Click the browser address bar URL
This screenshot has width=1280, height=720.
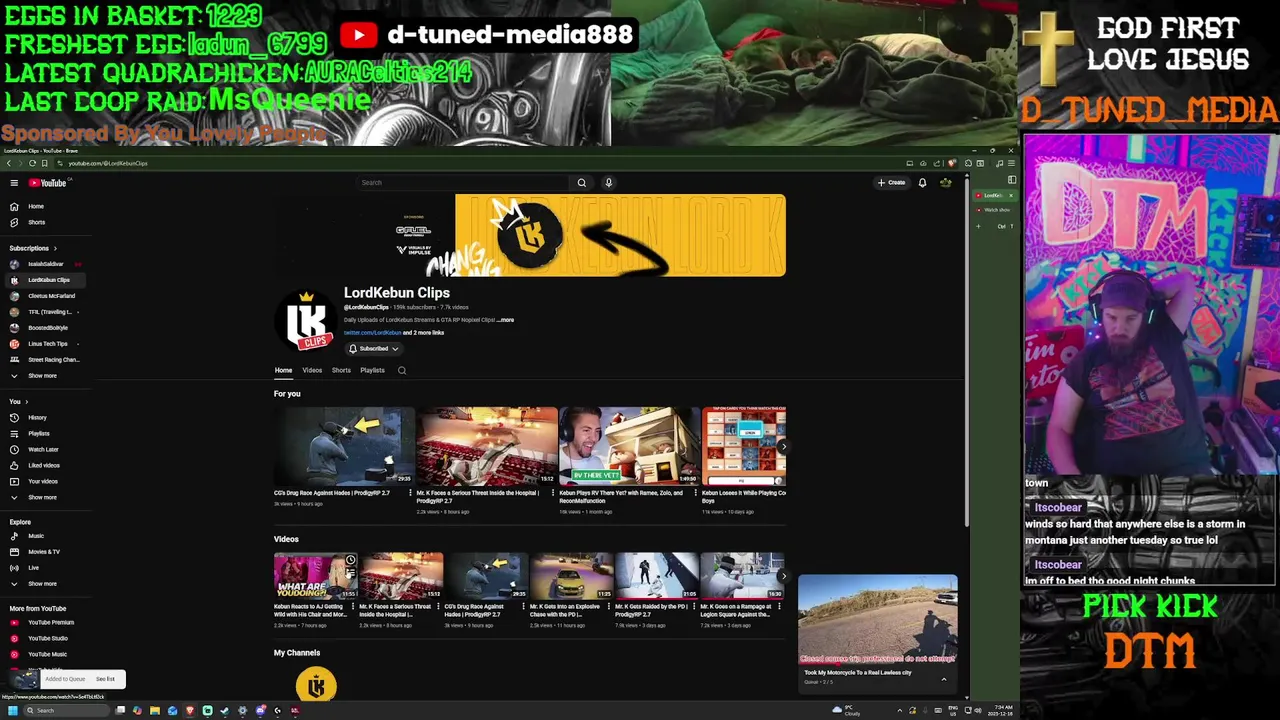(x=107, y=163)
